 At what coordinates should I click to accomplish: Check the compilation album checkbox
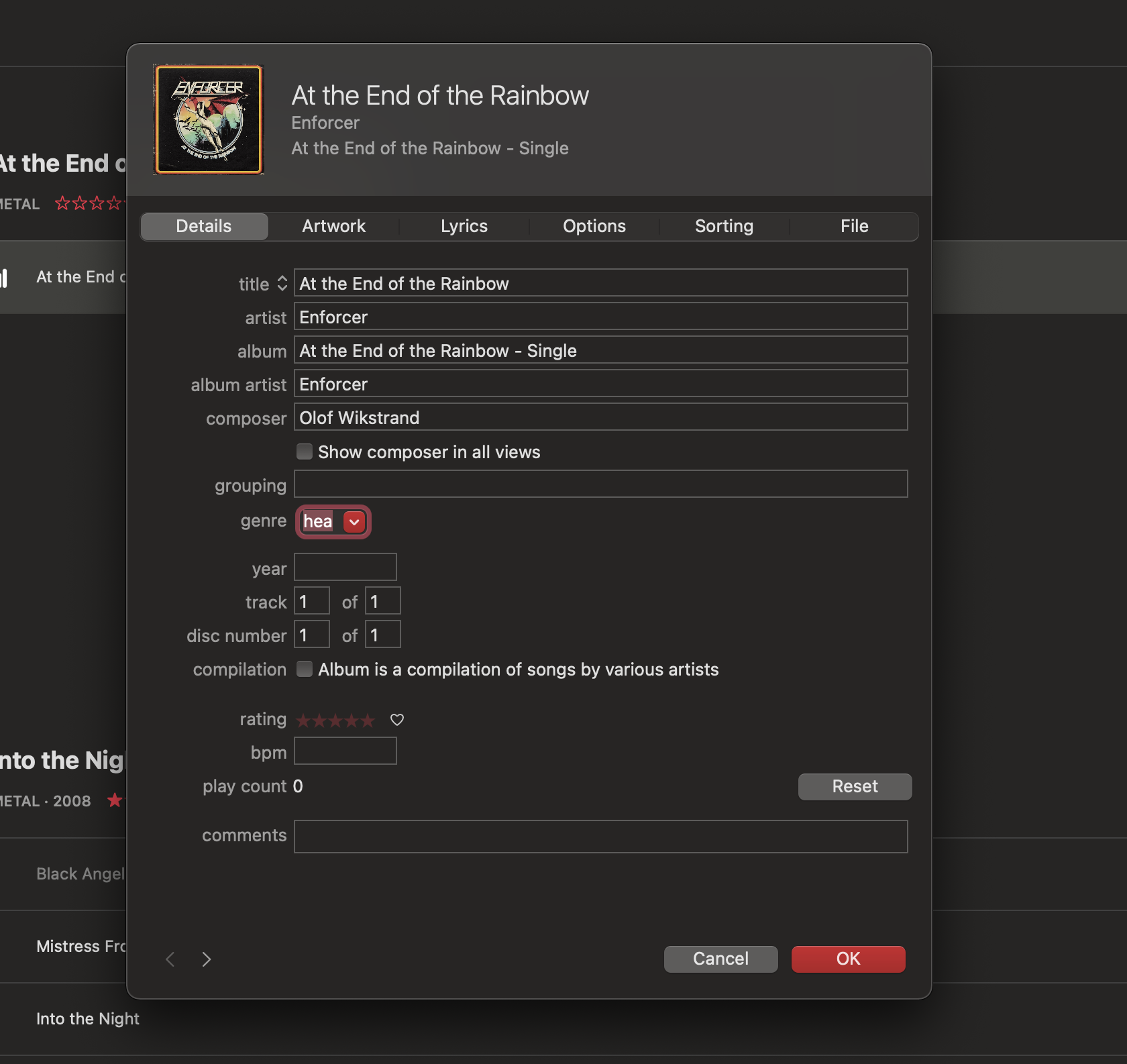coord(305,669)
